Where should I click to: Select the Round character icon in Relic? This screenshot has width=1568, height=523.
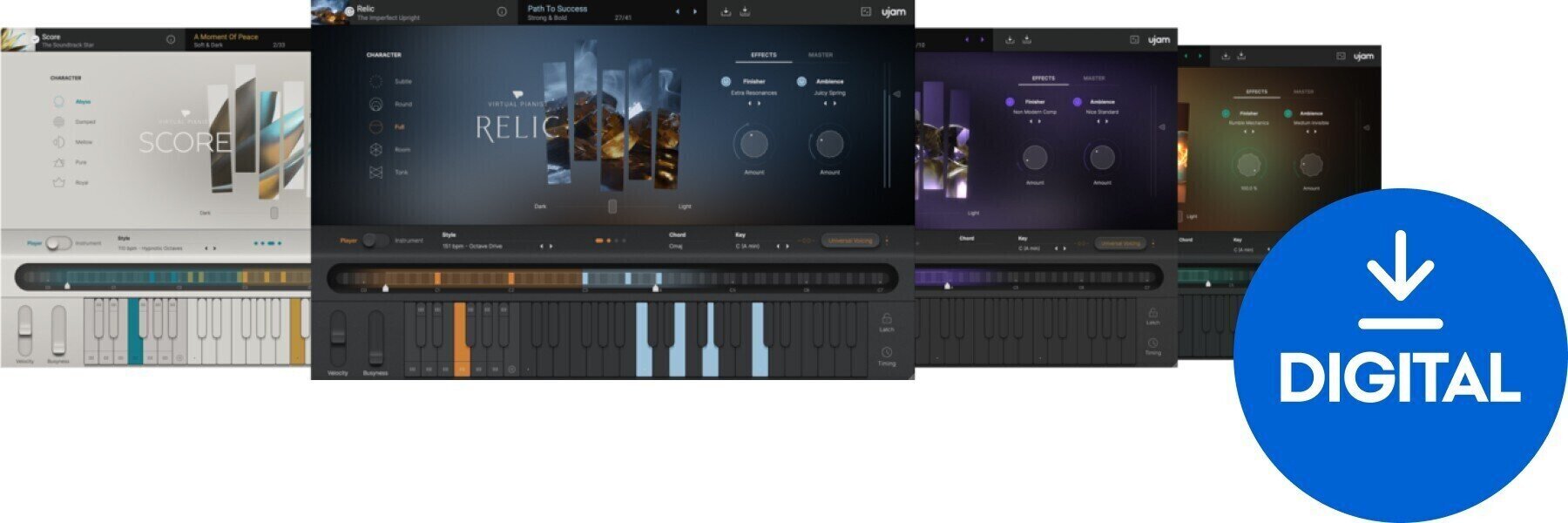375,105
